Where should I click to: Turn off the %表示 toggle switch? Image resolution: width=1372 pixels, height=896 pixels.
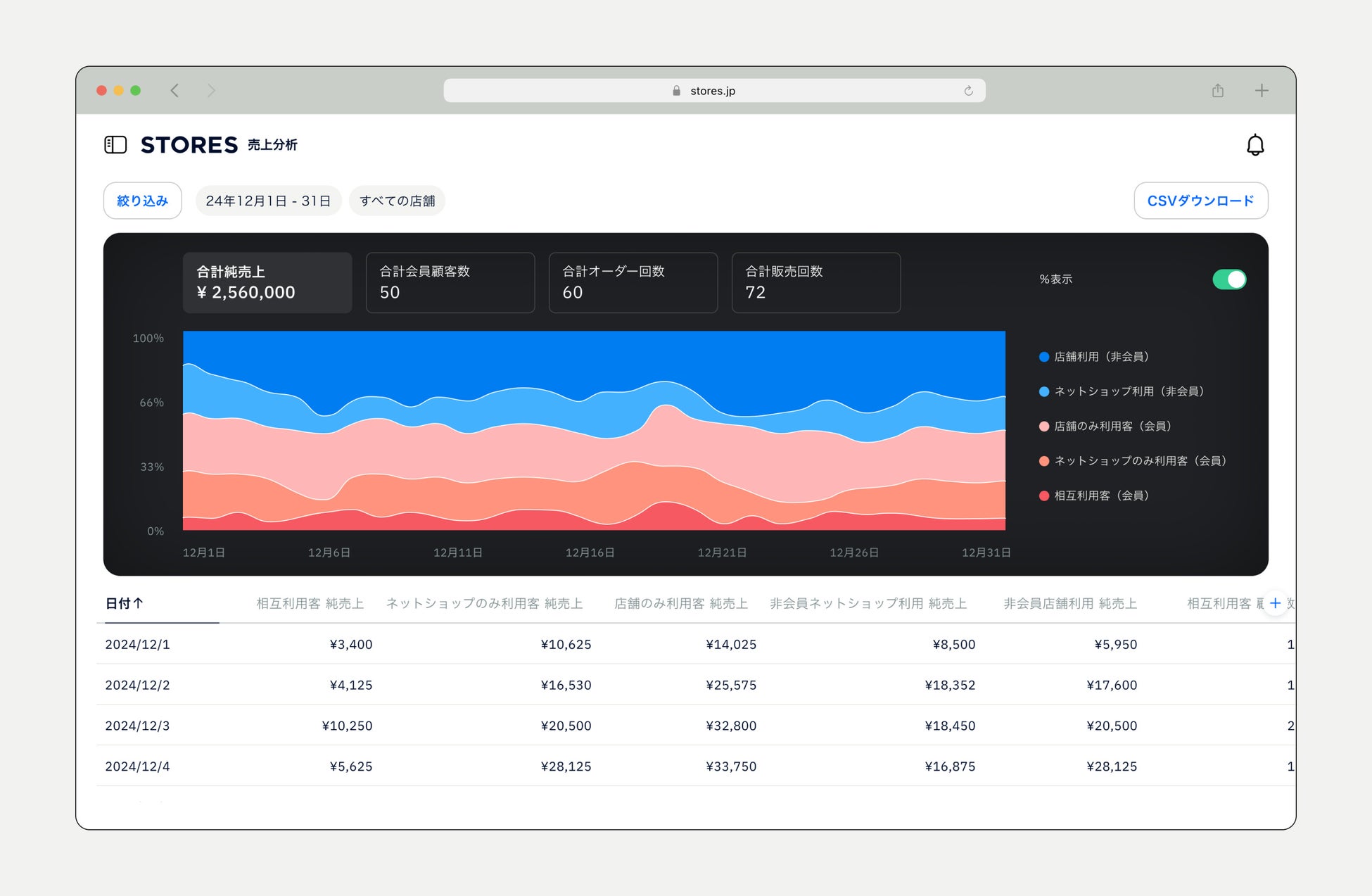tap(1228, 279)
